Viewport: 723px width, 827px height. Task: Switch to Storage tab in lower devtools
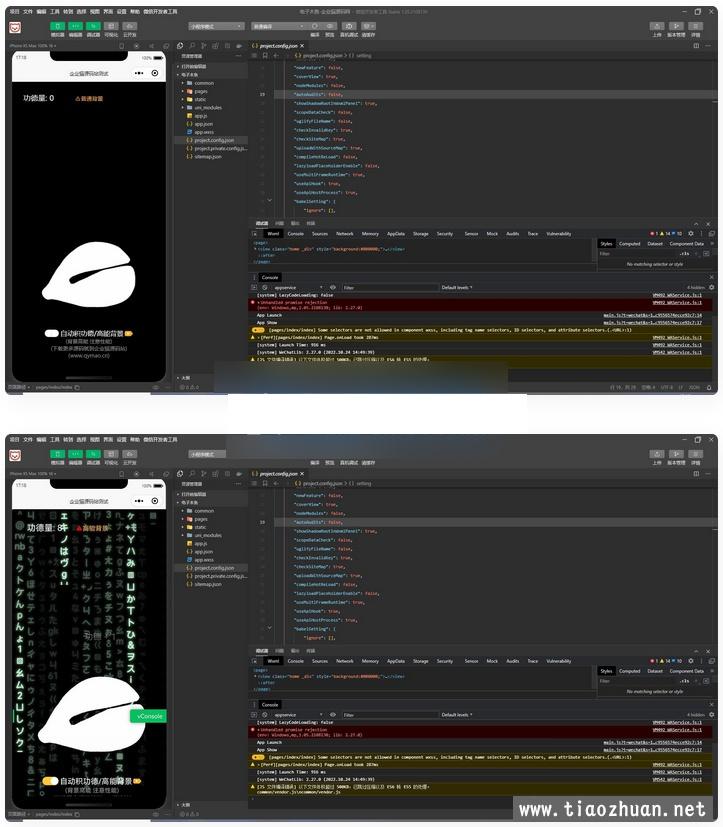coord(421,661)
